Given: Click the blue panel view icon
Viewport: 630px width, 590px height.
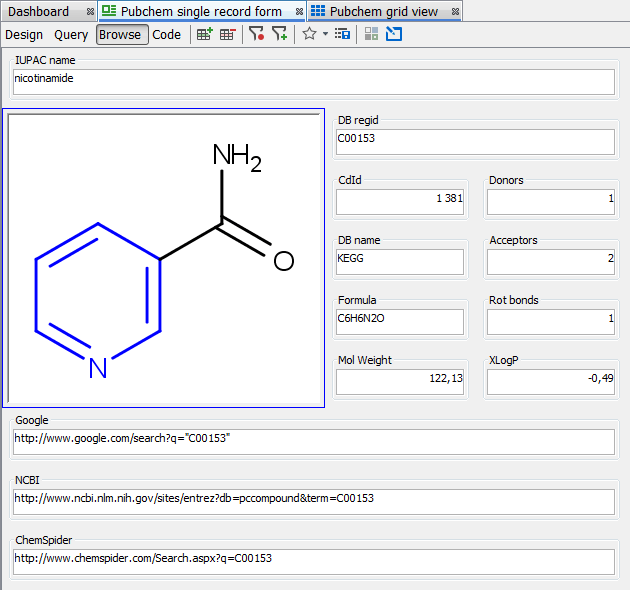Looking at the screenshot, I should click(x=393, y=34).
